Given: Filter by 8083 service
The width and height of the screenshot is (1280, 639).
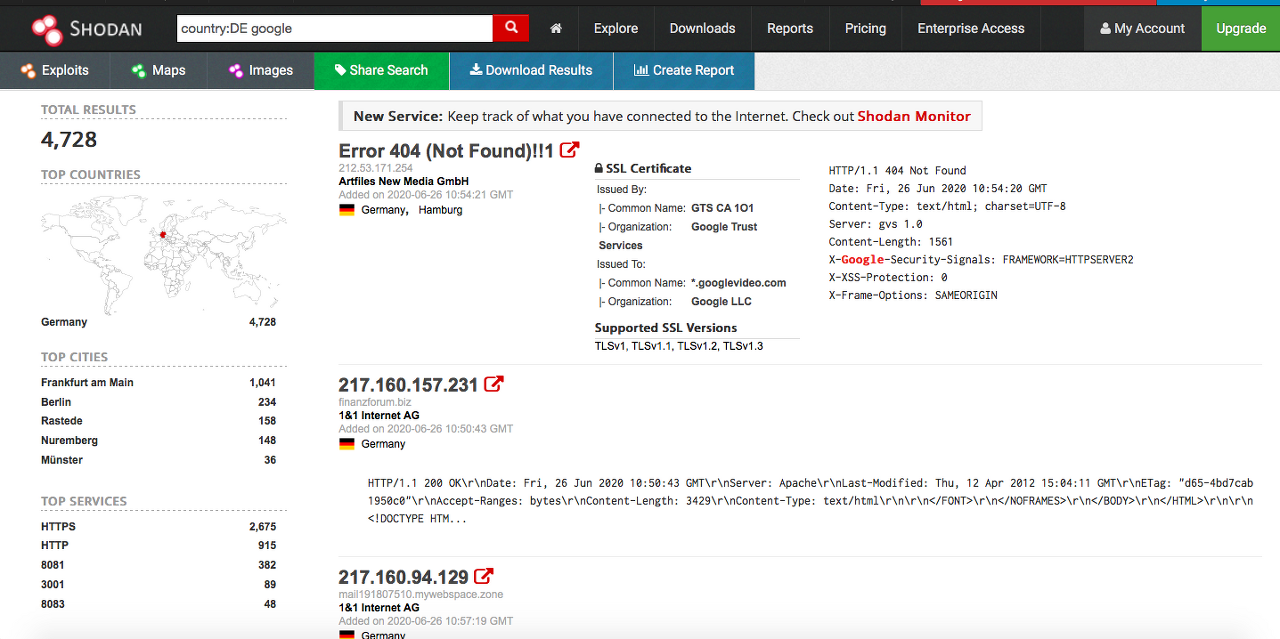Looking at the screenshot, I should pyautogui.click(x=53, y=604).
